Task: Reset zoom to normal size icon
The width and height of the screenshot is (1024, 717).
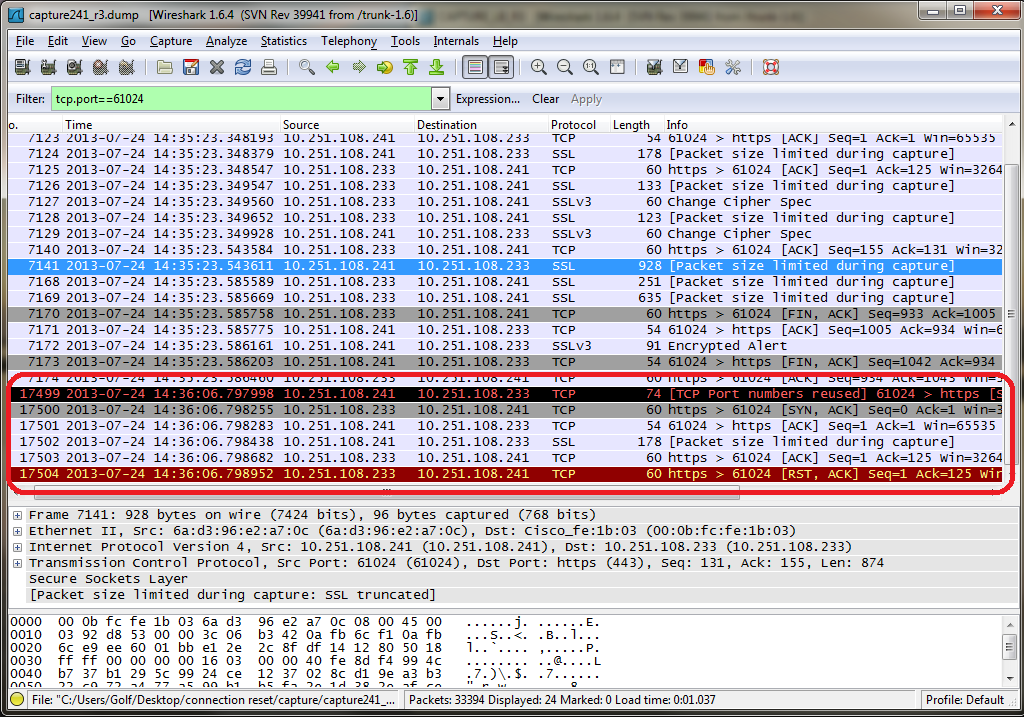Action: click(x=591, y=67)
